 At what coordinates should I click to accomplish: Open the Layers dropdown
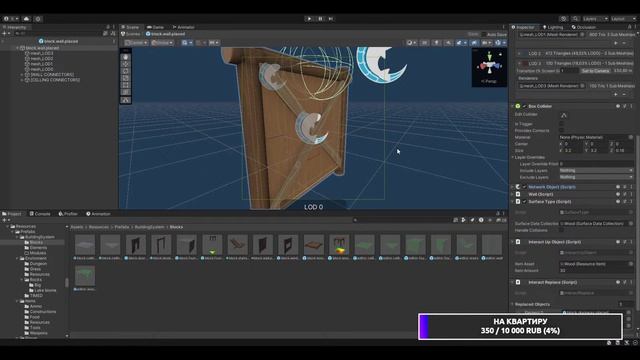(595, 19)
